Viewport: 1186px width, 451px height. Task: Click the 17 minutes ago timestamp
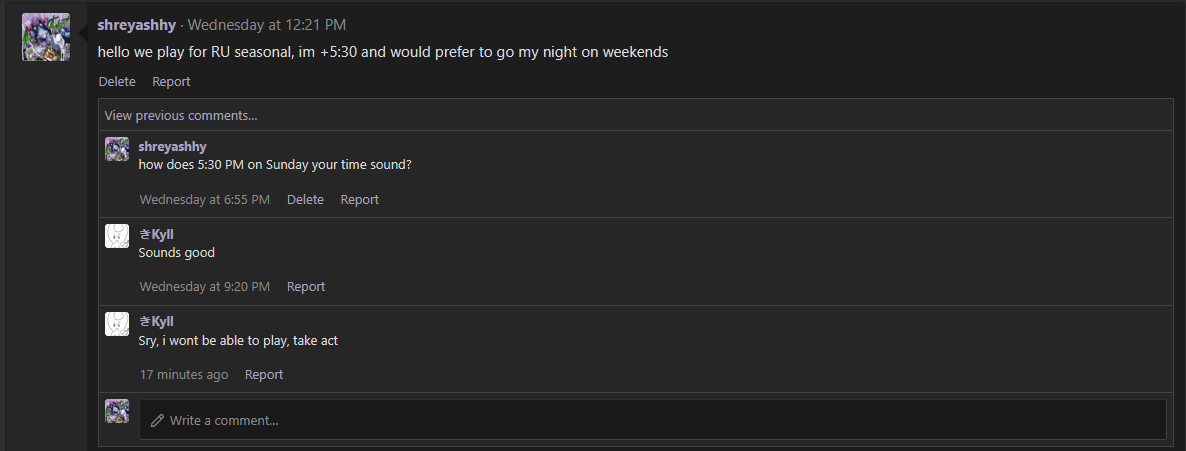click(184, 375)
